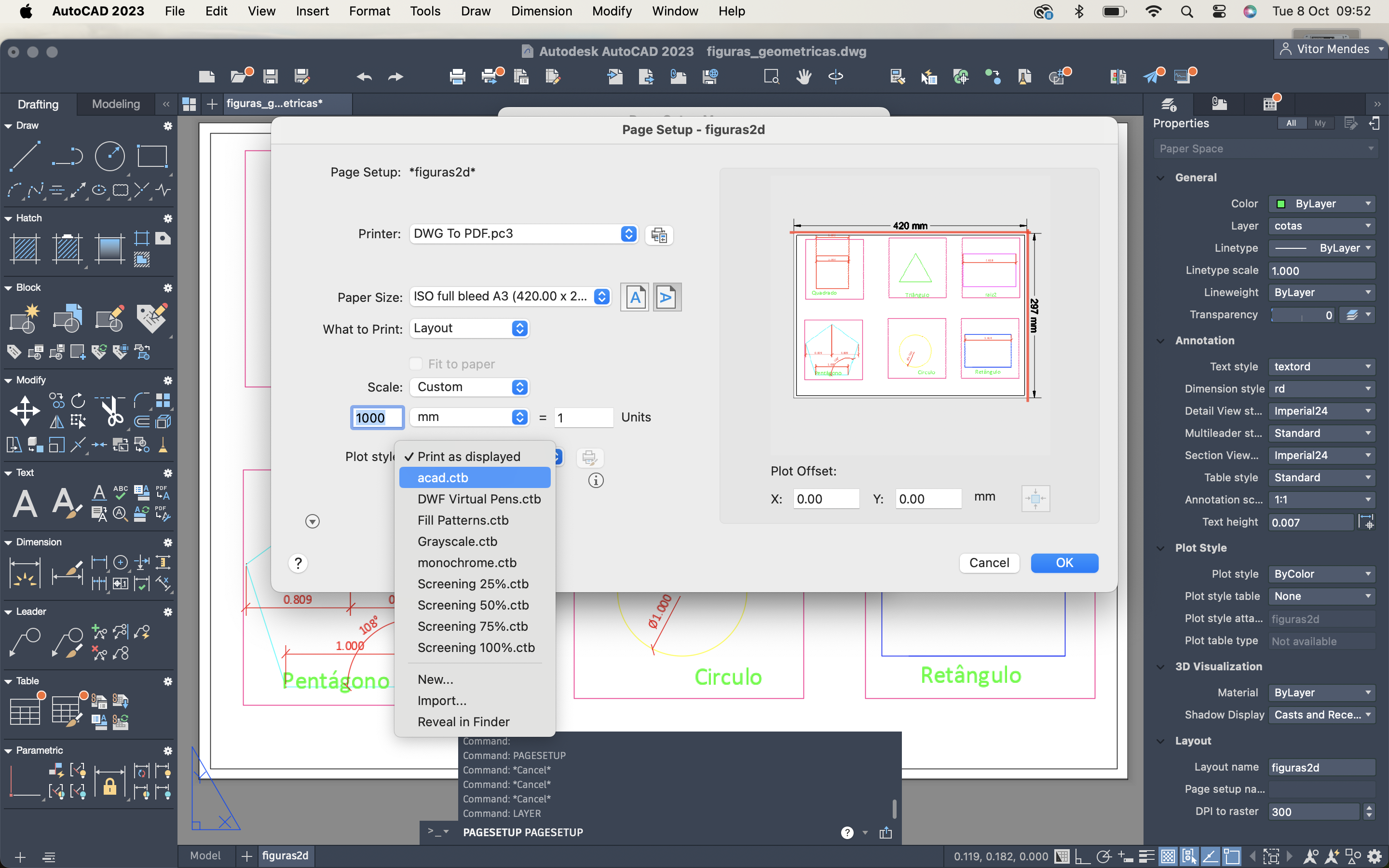Choose Grayscale.ctb from plot style list

click(x=475, y=542)
